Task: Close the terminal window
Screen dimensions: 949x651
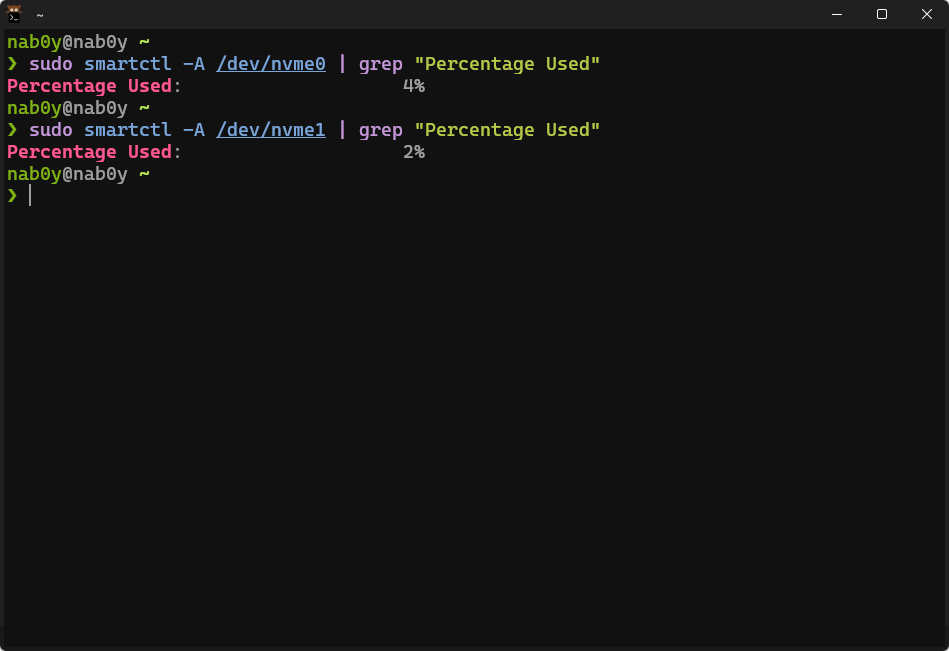Action: point(927,14)
